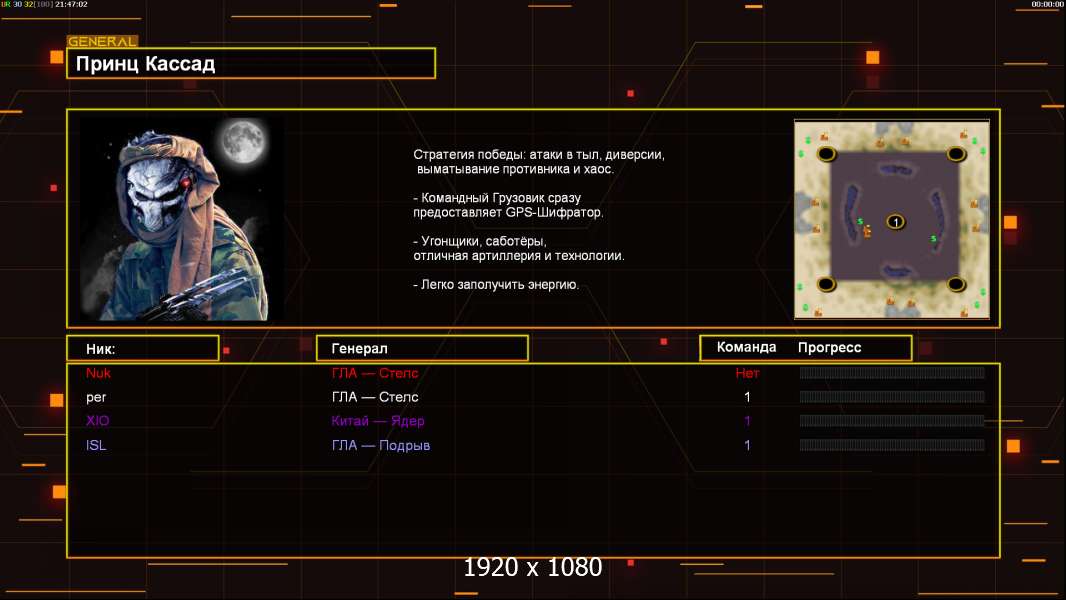
Task: Click "Китай — Ядер" general entry
Action: pyautogui.click(x=378, y=421)
